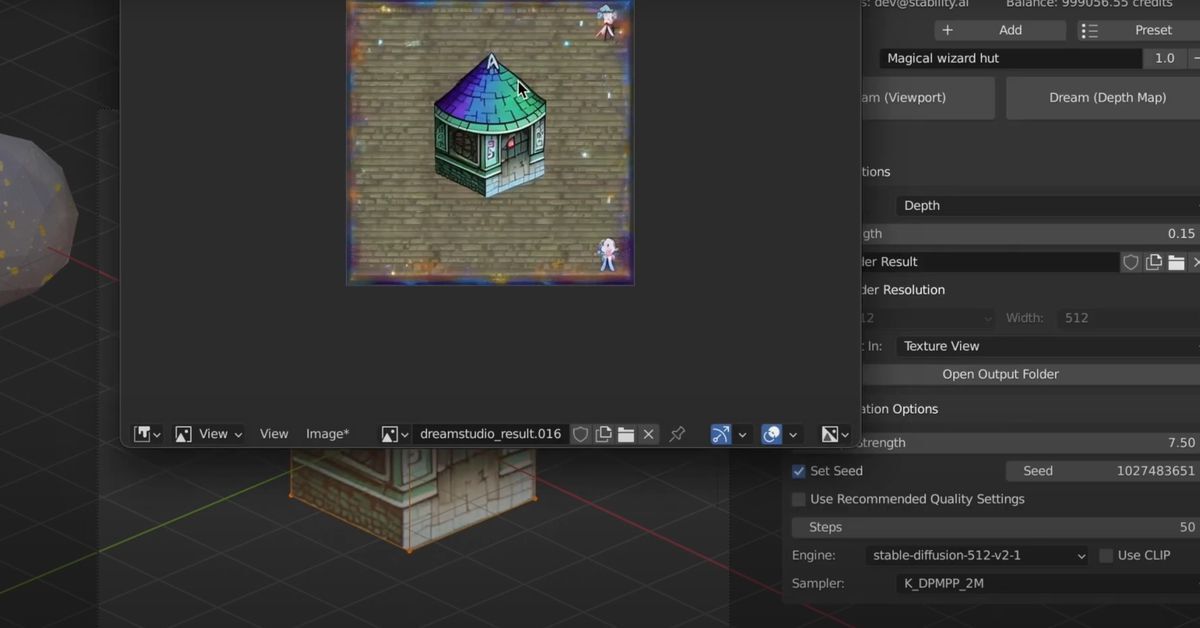Open image file via folder icon in image editor

click(626, 434)
